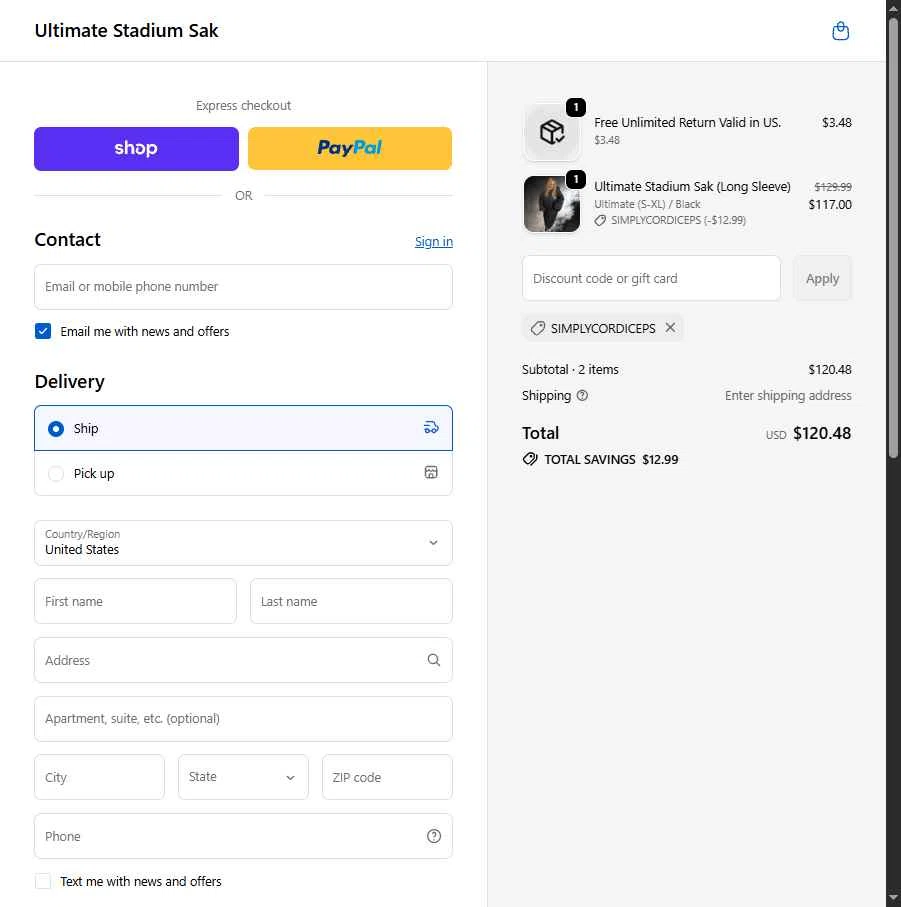Click the search icon in Address field

434,660
